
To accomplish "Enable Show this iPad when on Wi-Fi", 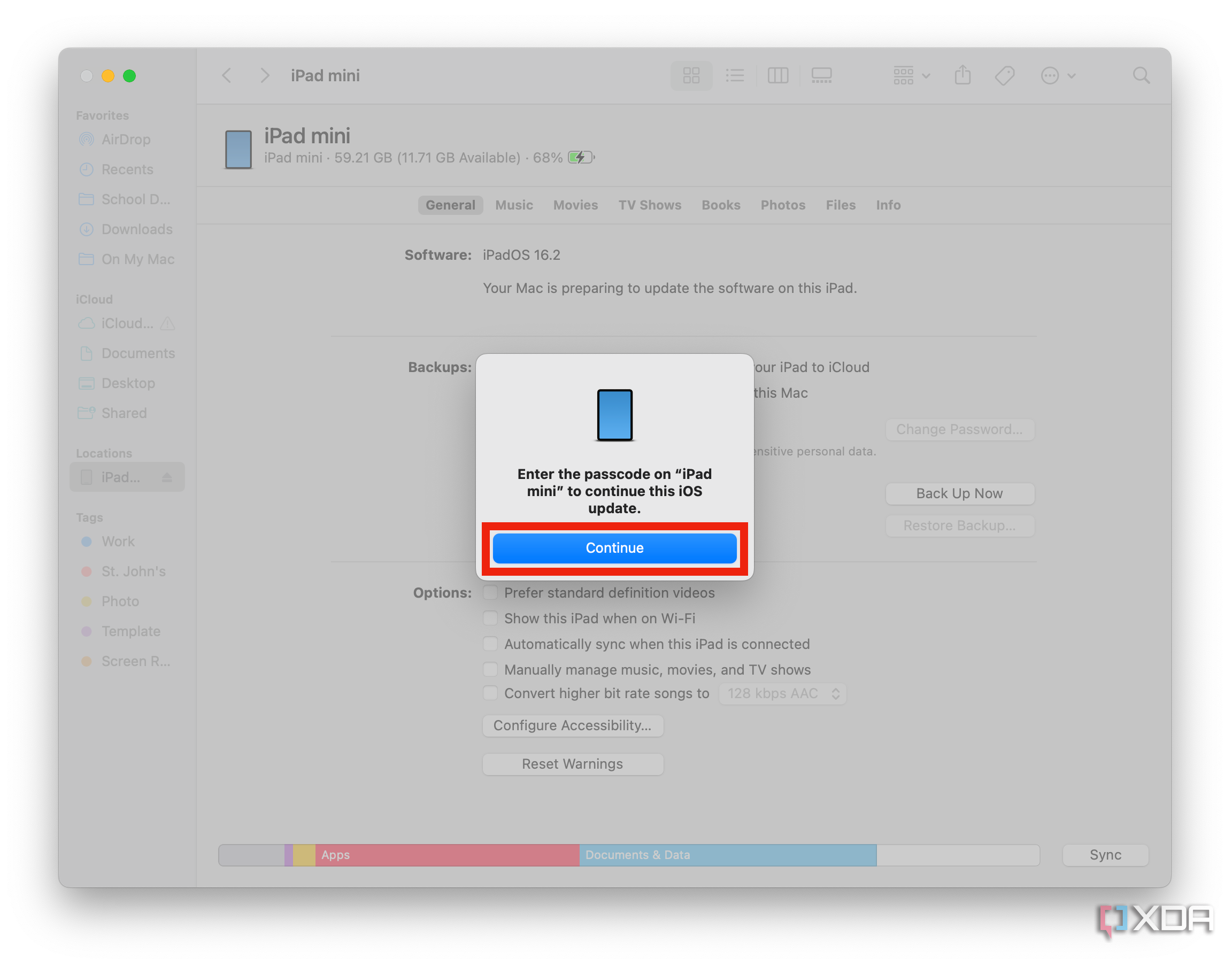I will tap(490, 618).
